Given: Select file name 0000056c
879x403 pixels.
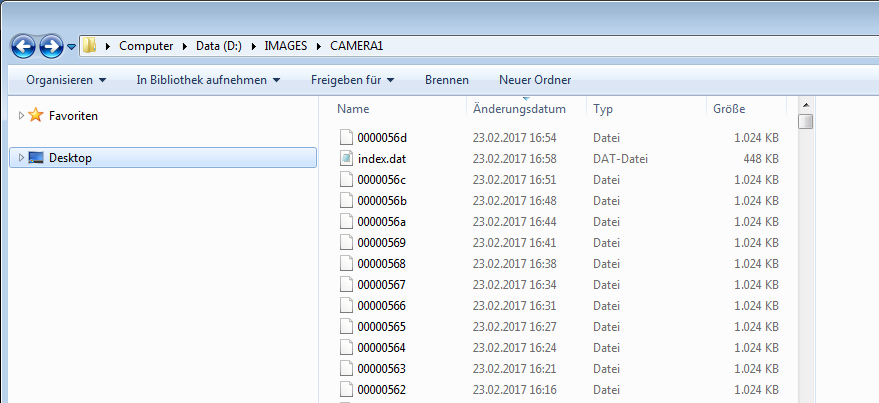Looking at the screenshot, I should pyautogui.click(x=382, y=180).
